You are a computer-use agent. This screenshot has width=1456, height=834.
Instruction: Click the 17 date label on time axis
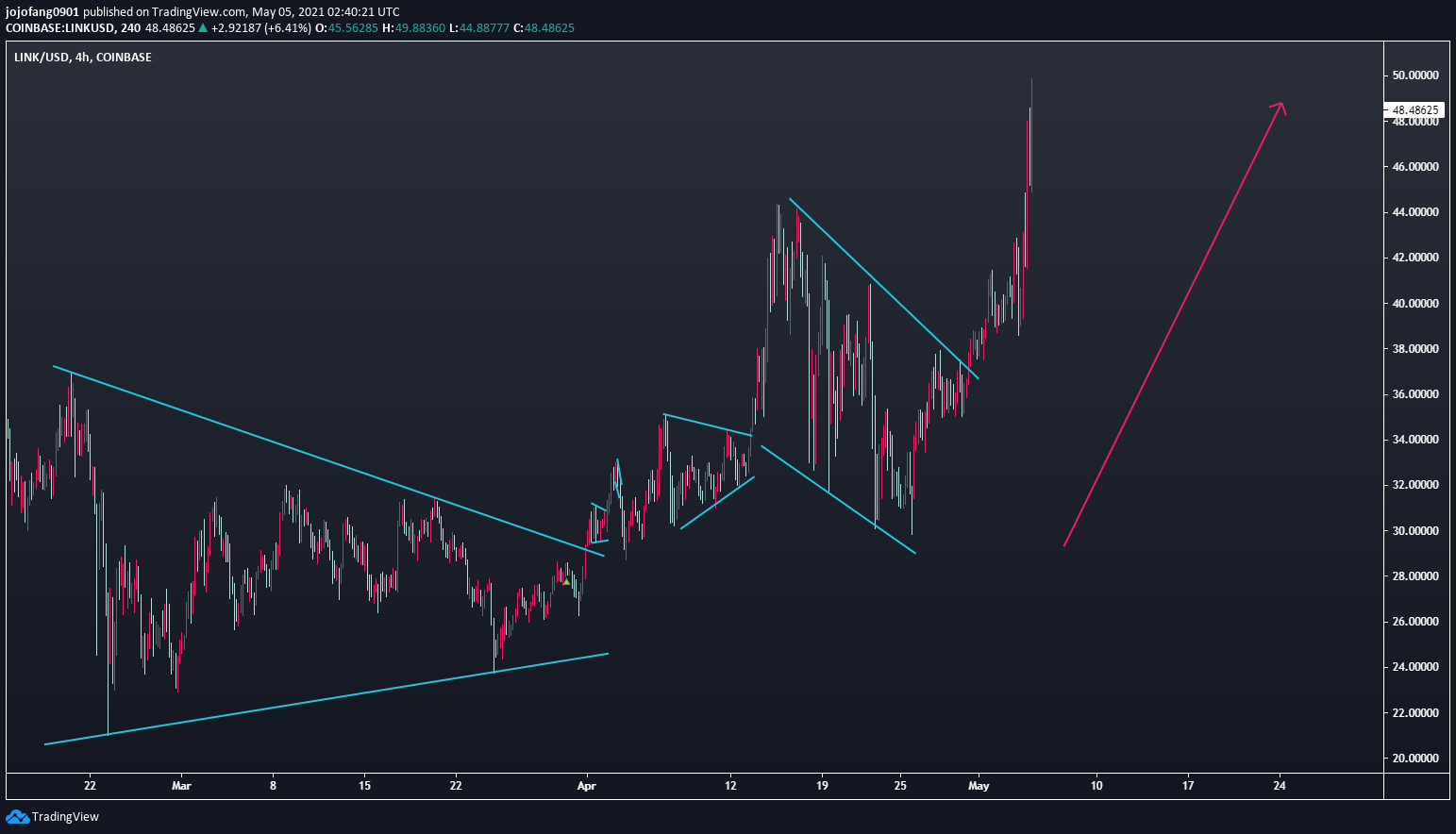1188,785
